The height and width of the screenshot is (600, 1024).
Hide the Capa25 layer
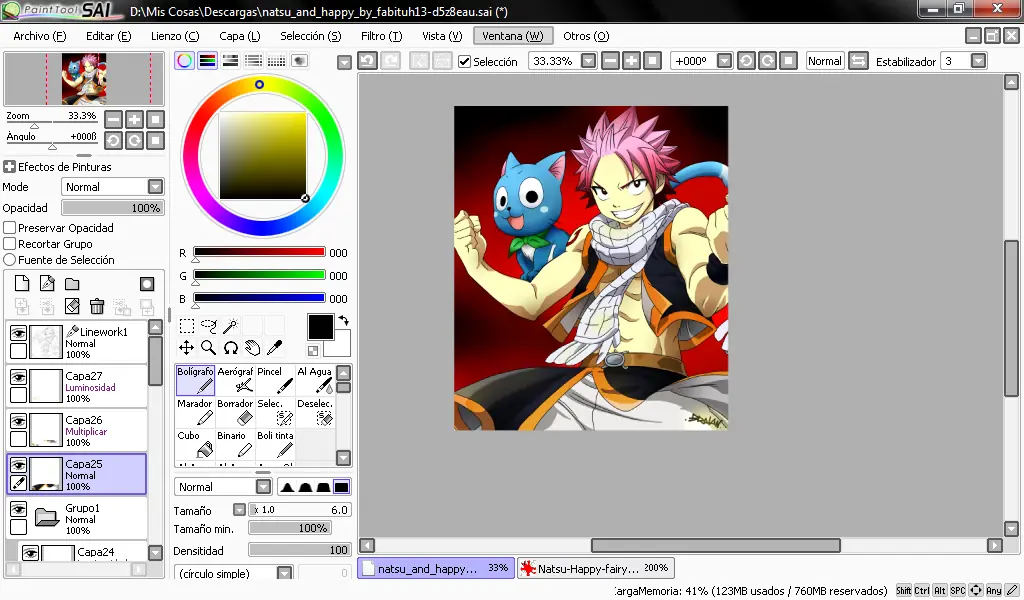[18, 465]
